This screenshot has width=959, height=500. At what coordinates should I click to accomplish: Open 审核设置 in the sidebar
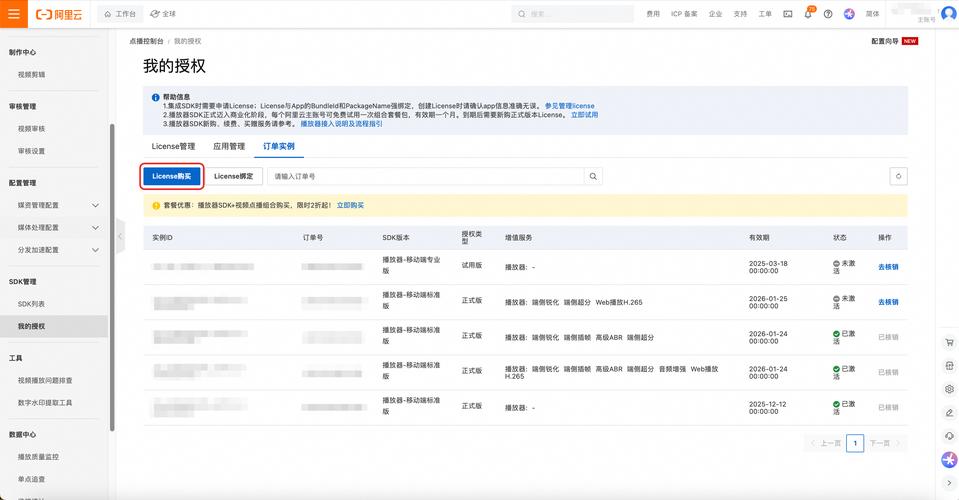point(31,151)
